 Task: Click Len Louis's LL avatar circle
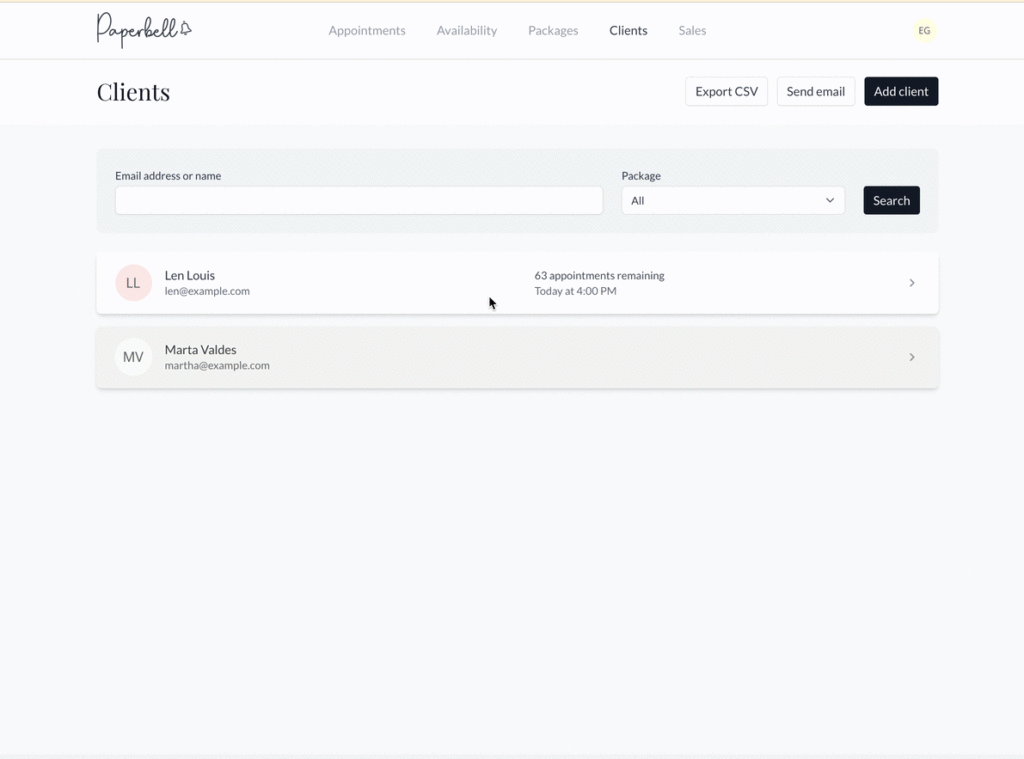pos(133,283)
